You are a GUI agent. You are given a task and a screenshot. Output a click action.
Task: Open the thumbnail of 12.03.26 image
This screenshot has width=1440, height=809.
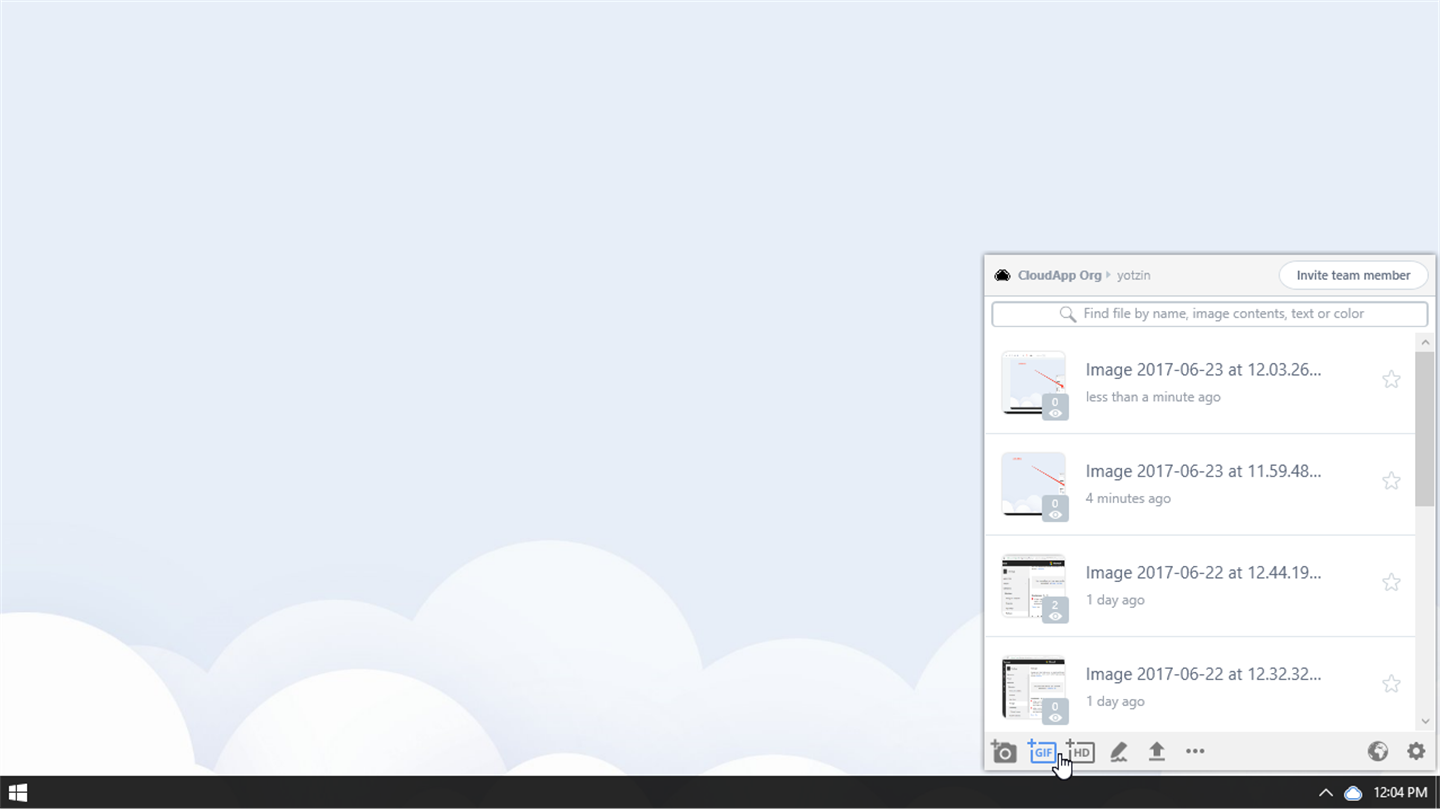pyautogui.click(x=1034, y=383)
